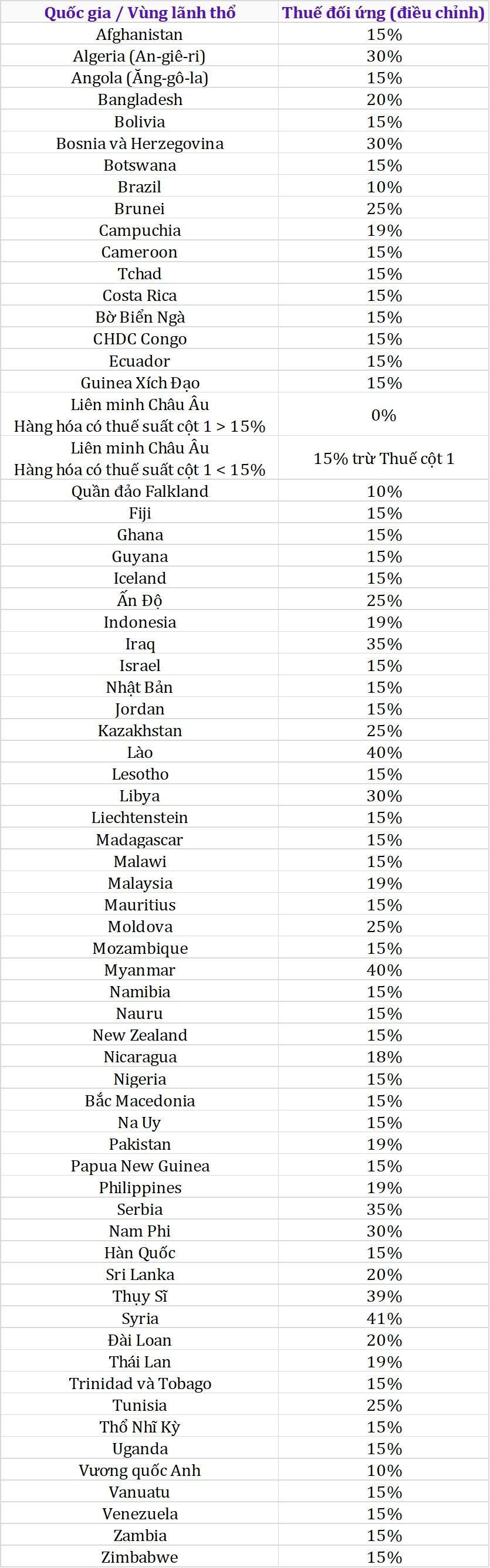This screenshot has height=1568, width=490.
Task: Select the Hàn Quốc country cell
Action: [x=140, y=1252]
